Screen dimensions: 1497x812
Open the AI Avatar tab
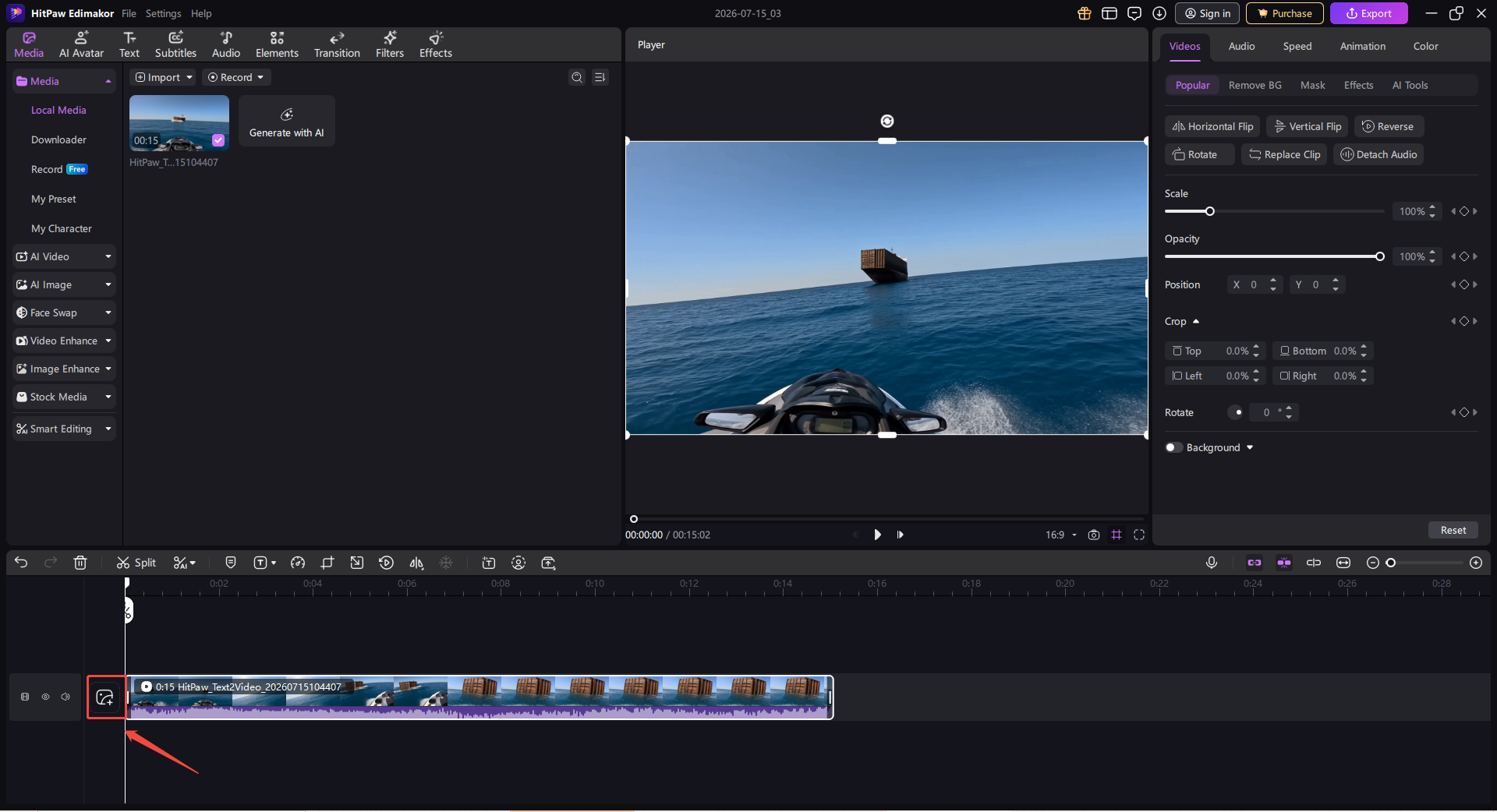pyautogui.click(x=81, y=45)
